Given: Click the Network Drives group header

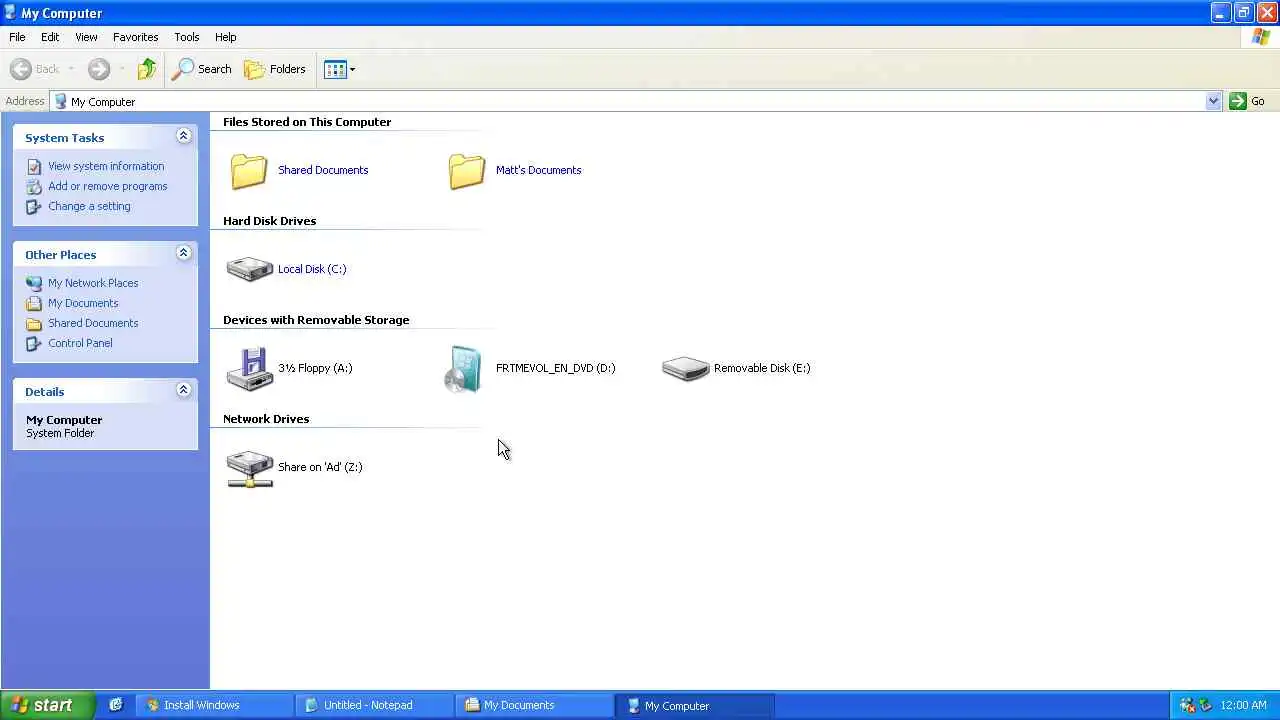Looking at the screenshot, I should point(266,419).
